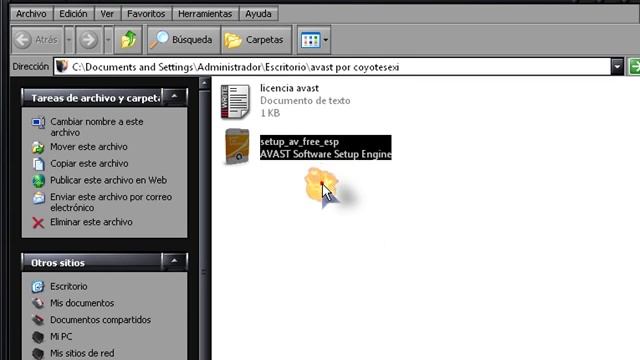Open the Archivo menu
Image resolution: width=640 pixels, height=360 pixels.
coord(31,14)
